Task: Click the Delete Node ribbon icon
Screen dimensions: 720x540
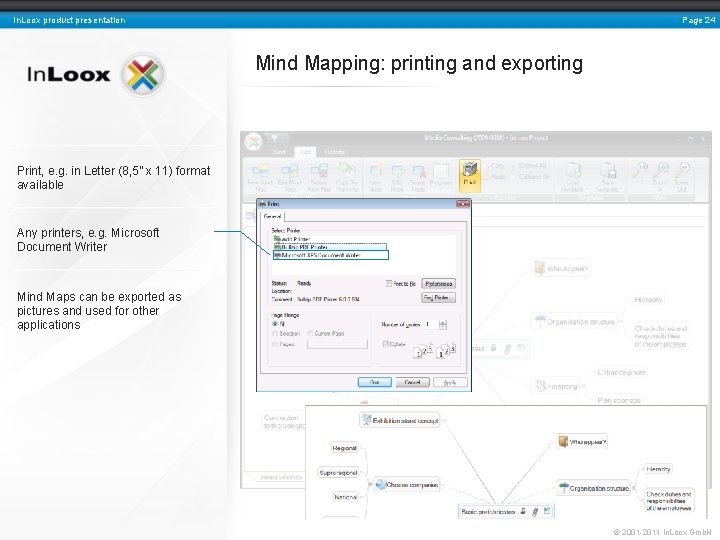Action: click(418, 177)
